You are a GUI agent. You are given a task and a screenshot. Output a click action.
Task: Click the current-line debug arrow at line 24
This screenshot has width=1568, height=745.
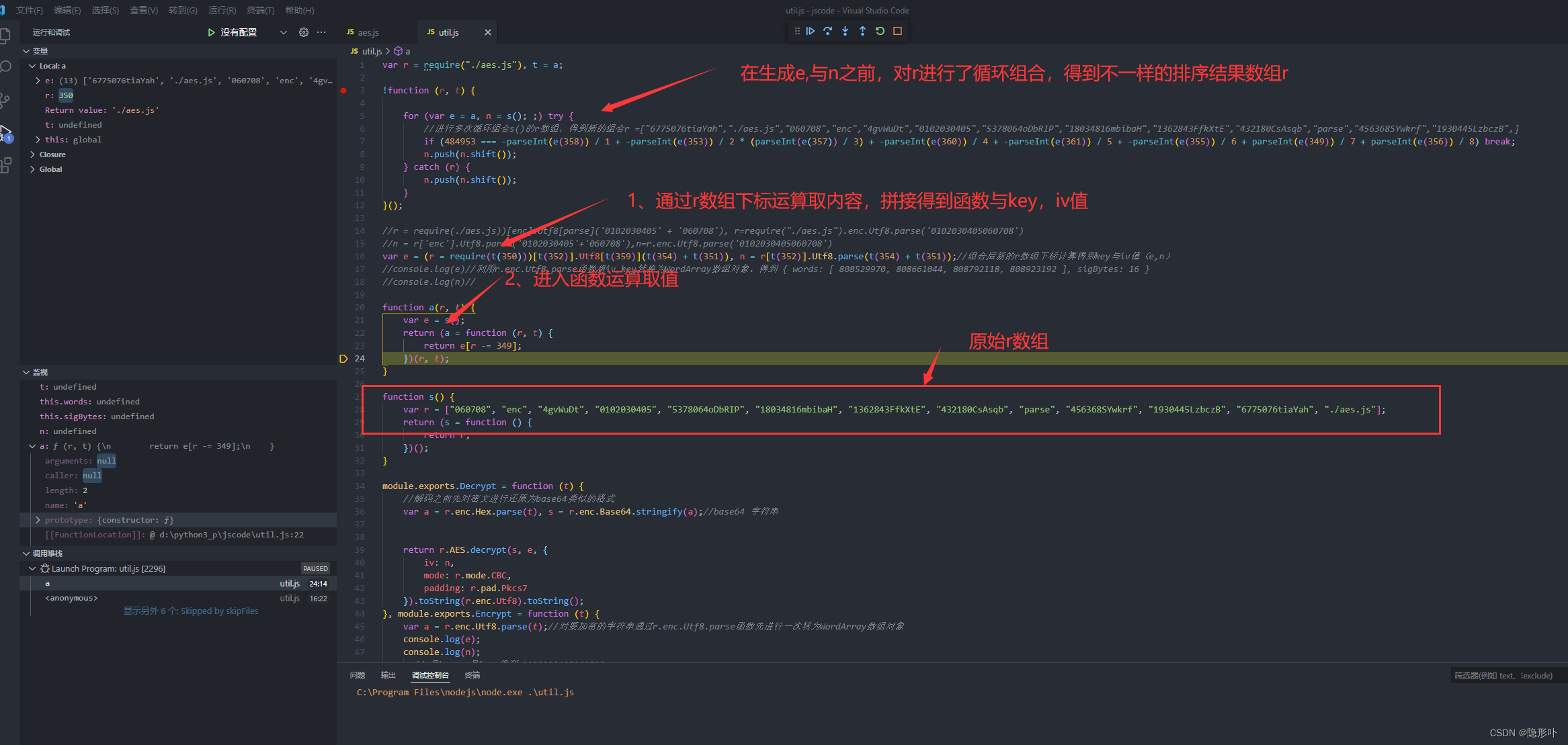click(x=343, y=359)
